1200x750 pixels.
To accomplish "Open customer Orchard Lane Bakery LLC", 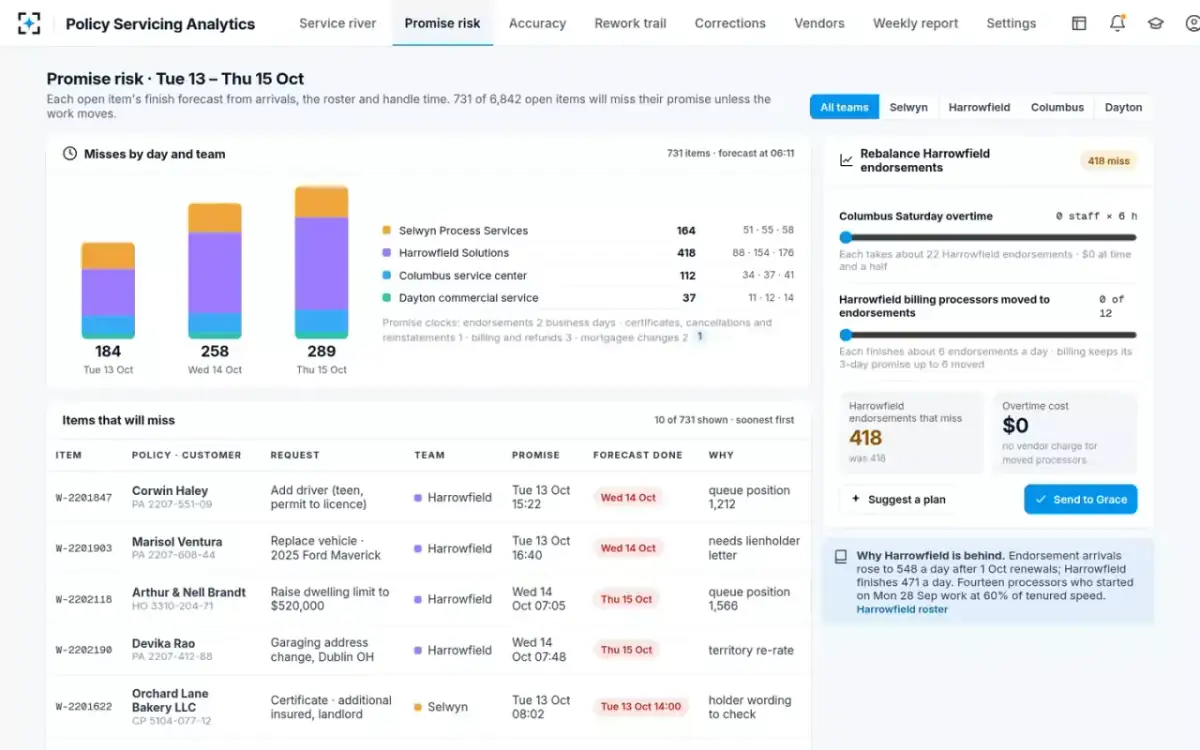I will pos(170,700).
